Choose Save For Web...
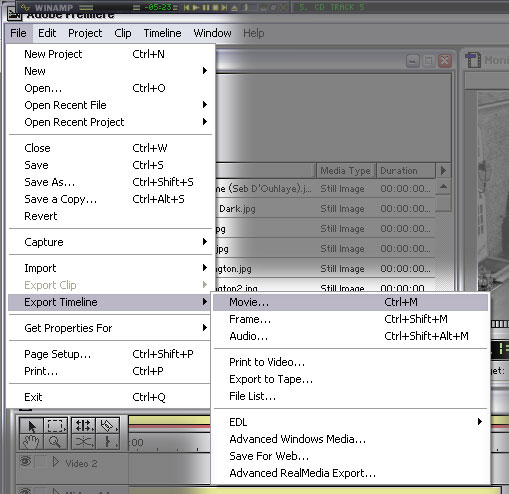The image size is (509, 494). (351, 456)
